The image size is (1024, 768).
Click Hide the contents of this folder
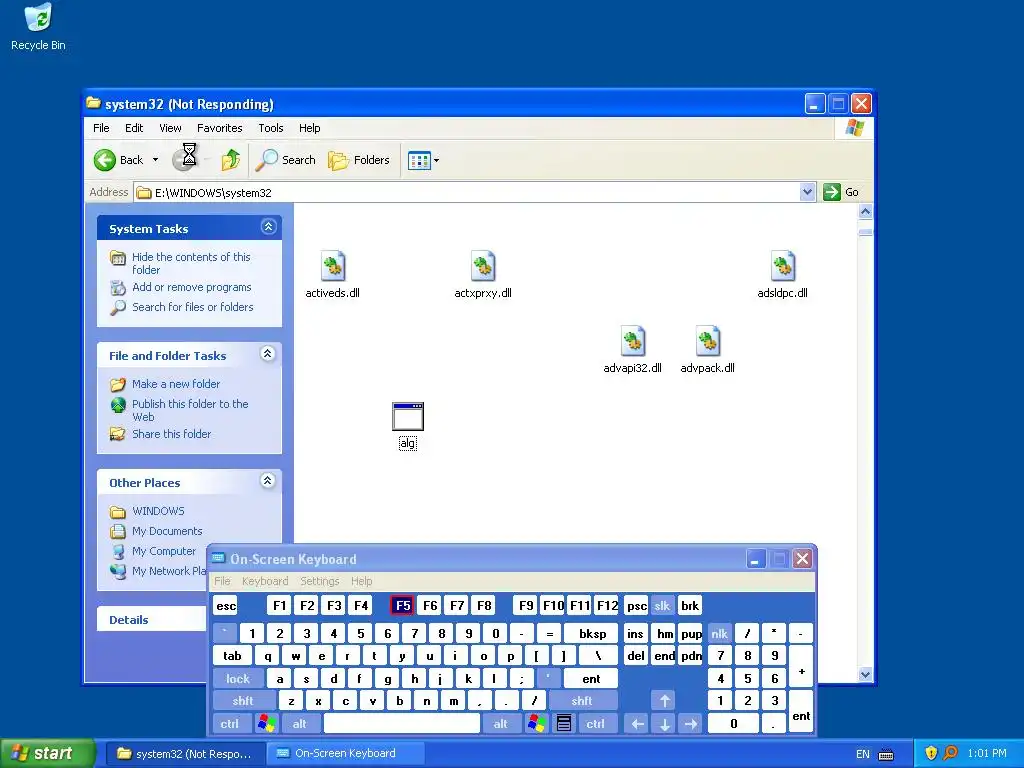click(191, 263)
